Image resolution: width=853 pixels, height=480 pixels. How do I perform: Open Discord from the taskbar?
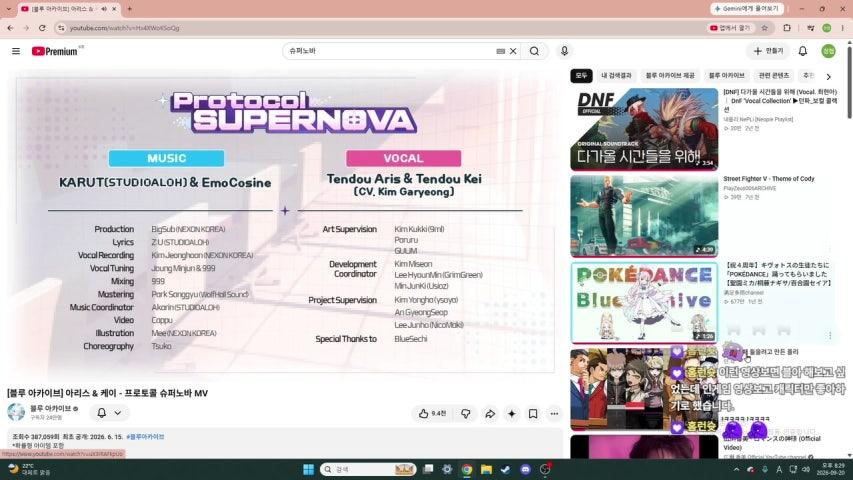click(525, 469)
